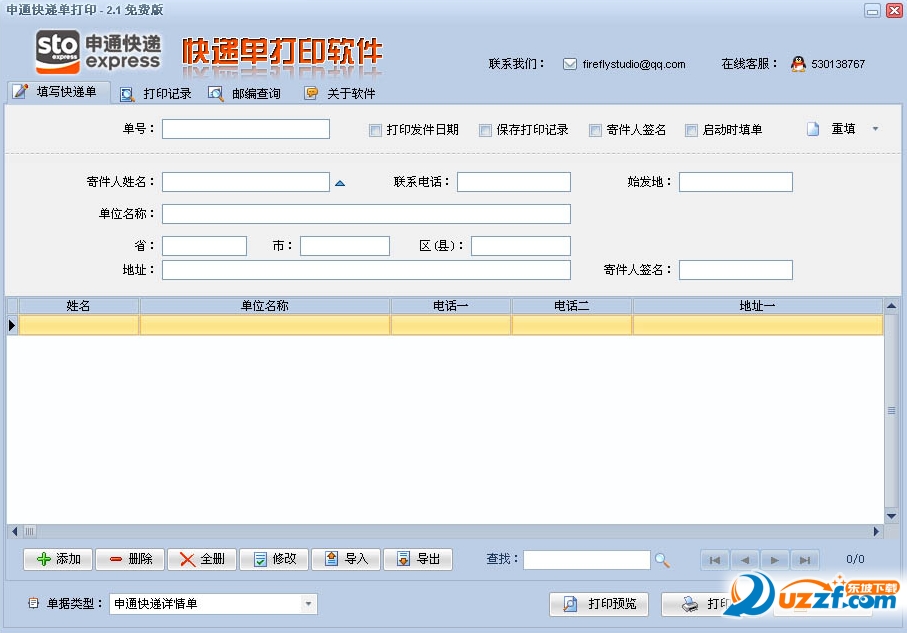
Task: Click the 电话一 column header
Action: point(451,306)
